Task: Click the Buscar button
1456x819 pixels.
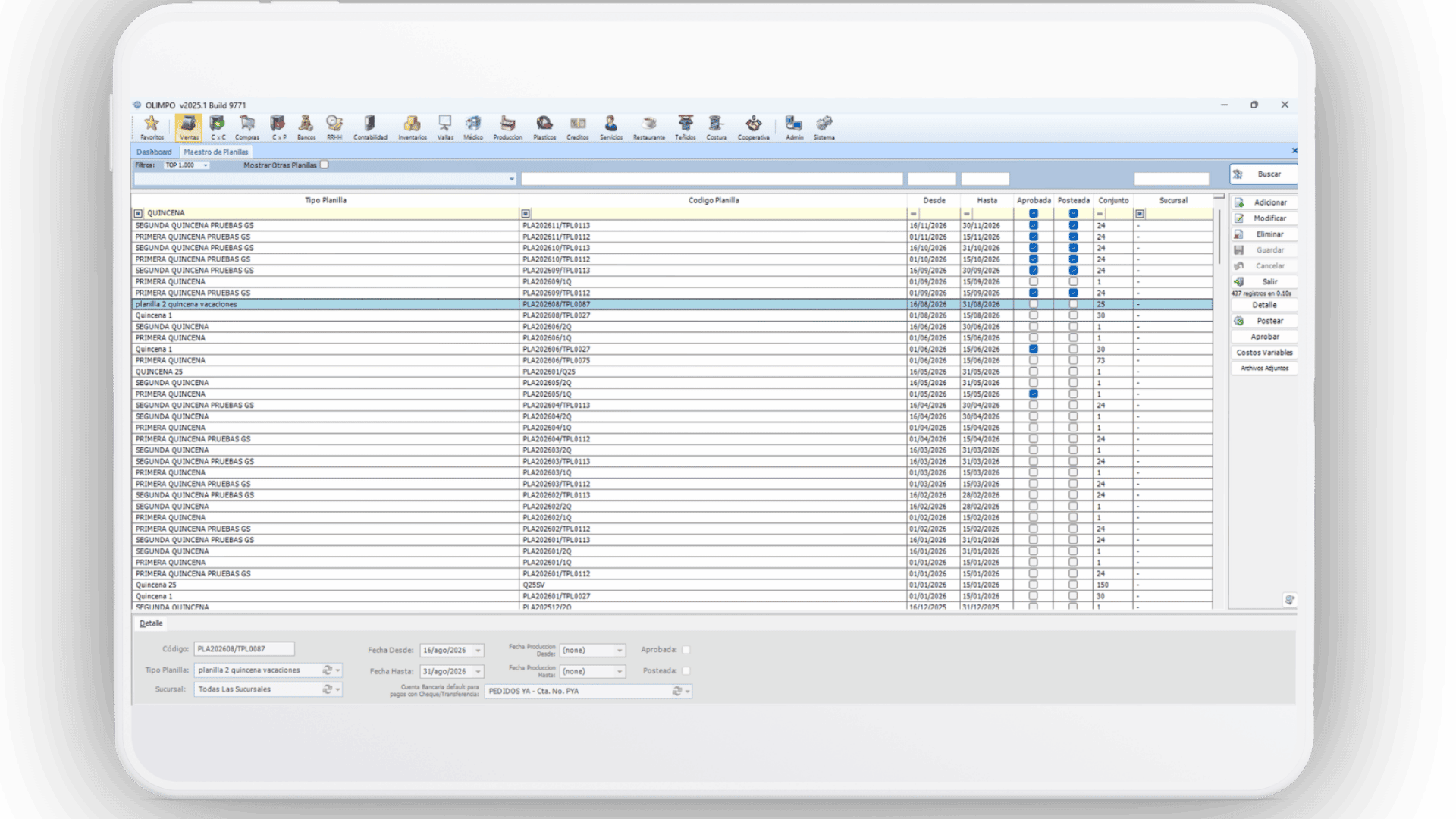Action: tap(1263, 174)
